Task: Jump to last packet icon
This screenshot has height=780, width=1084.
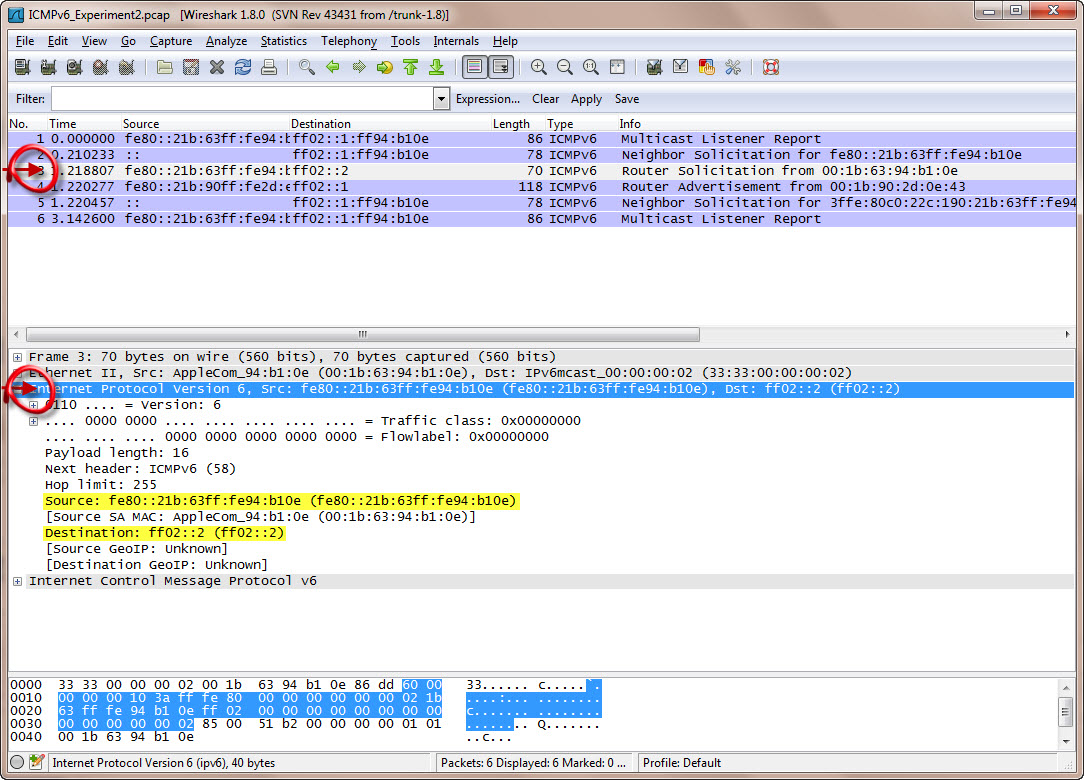Action: tap(436, 67)
